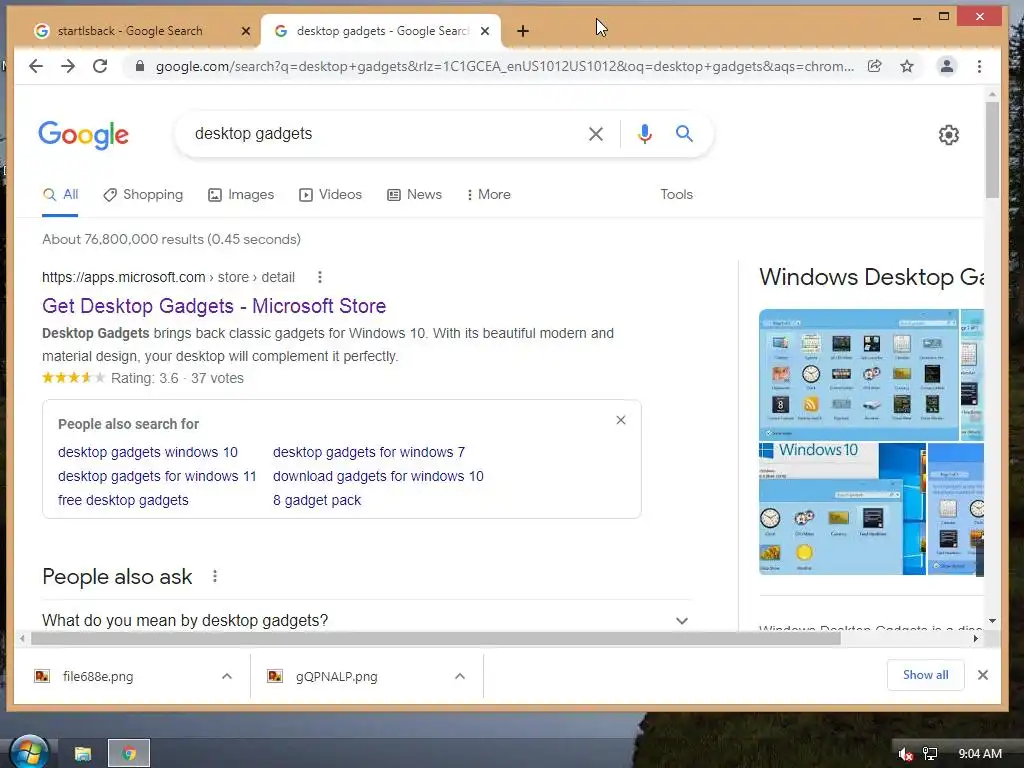Clear the search box text

pos(596,134)
